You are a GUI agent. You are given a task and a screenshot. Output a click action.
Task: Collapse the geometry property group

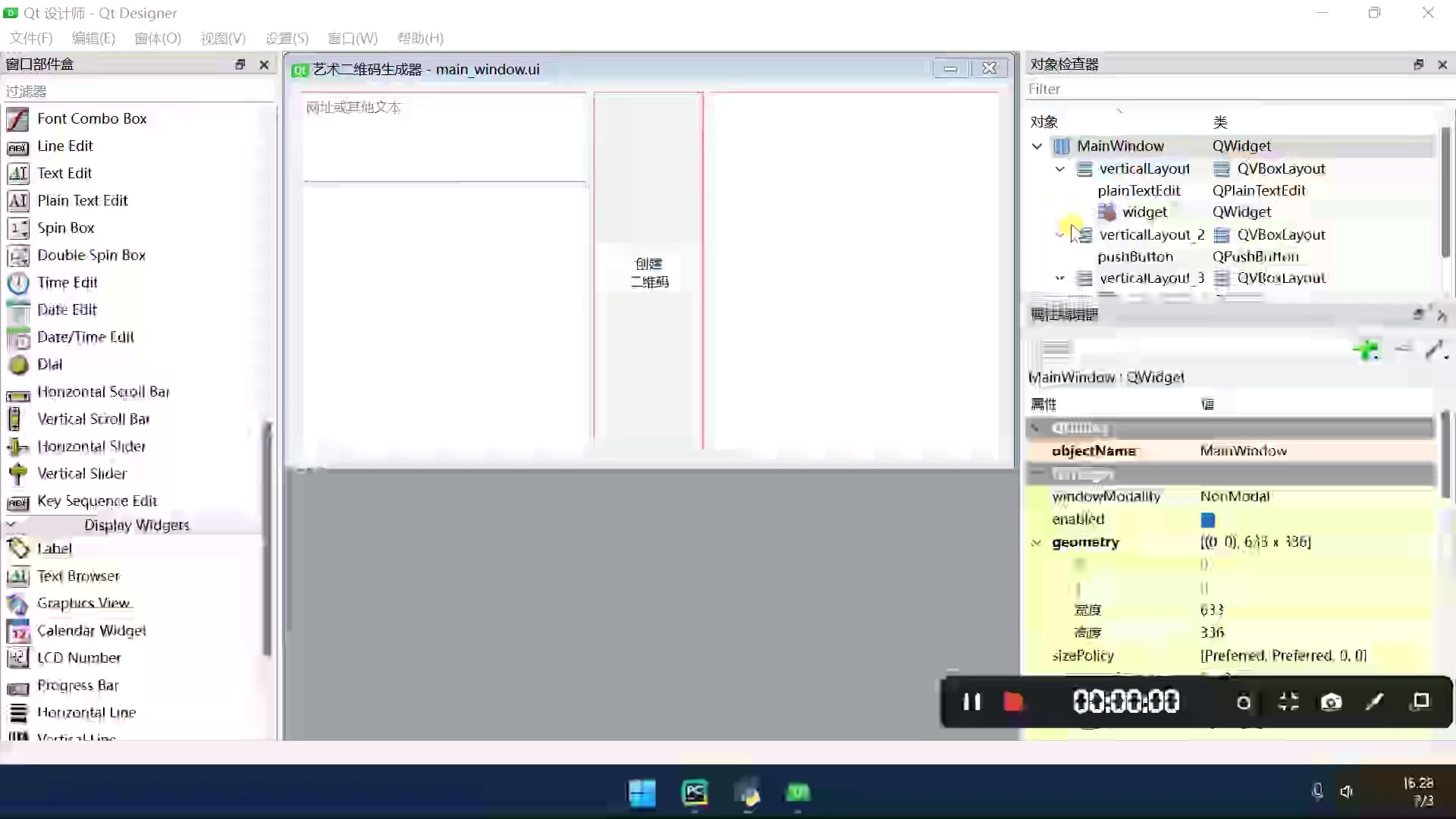tap(1036, 543)
